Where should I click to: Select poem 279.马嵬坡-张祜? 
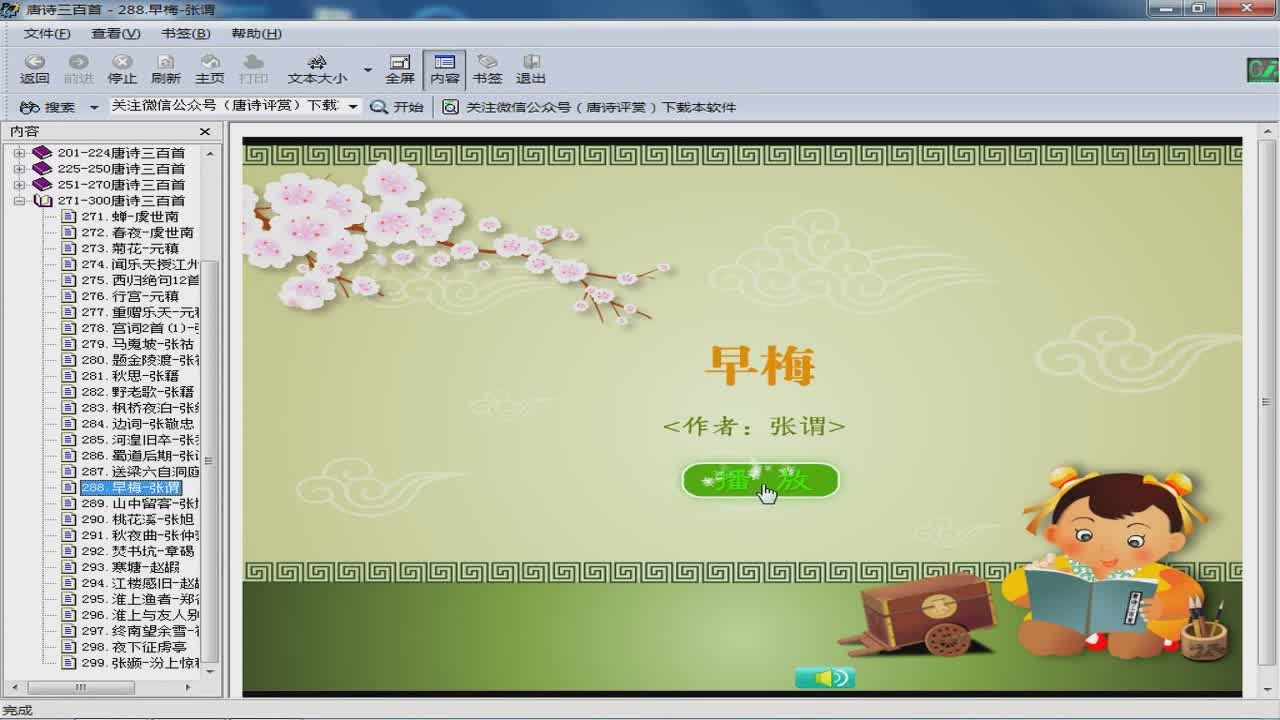point(138,345)
